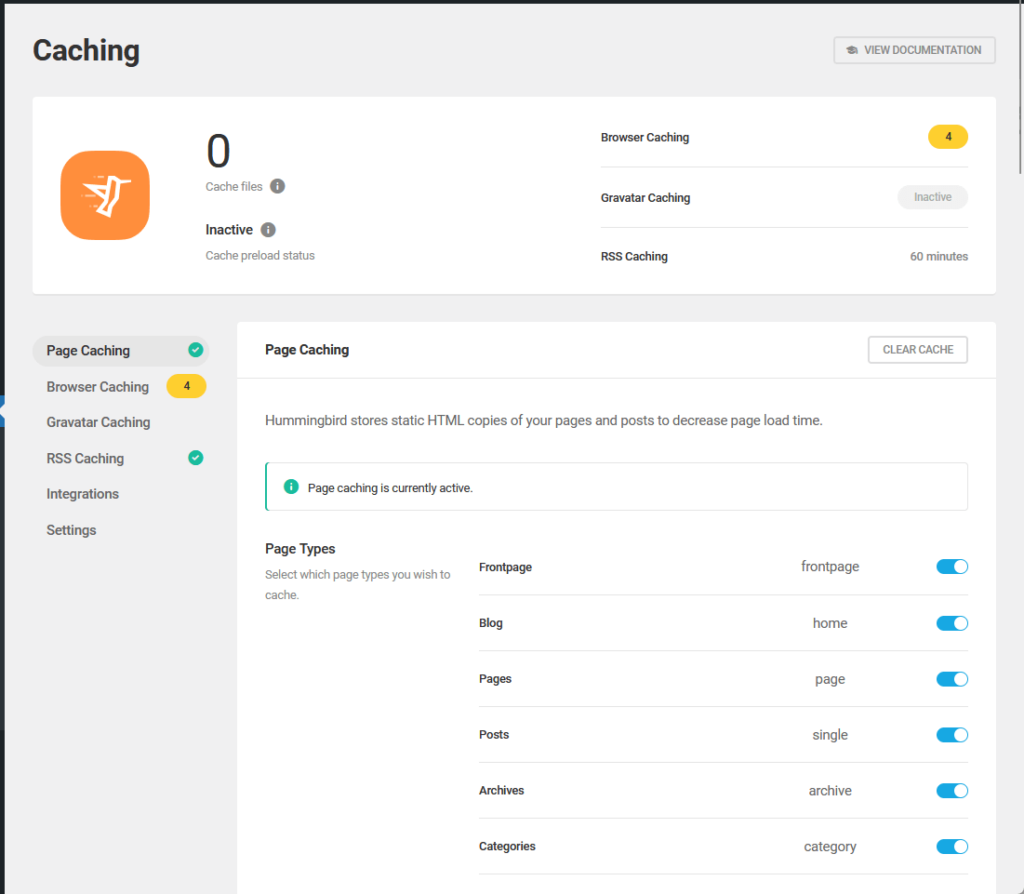Click the orange Hummingbird logo icon
This screenshot has height=894, width=1024.
105,195
